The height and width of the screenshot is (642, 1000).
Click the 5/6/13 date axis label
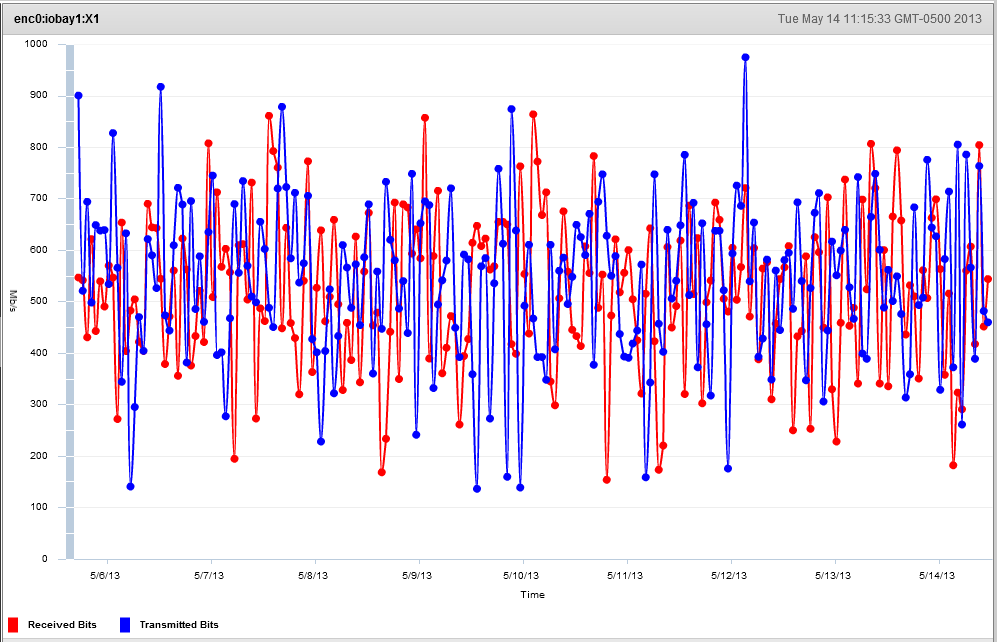tap(106, 576)
